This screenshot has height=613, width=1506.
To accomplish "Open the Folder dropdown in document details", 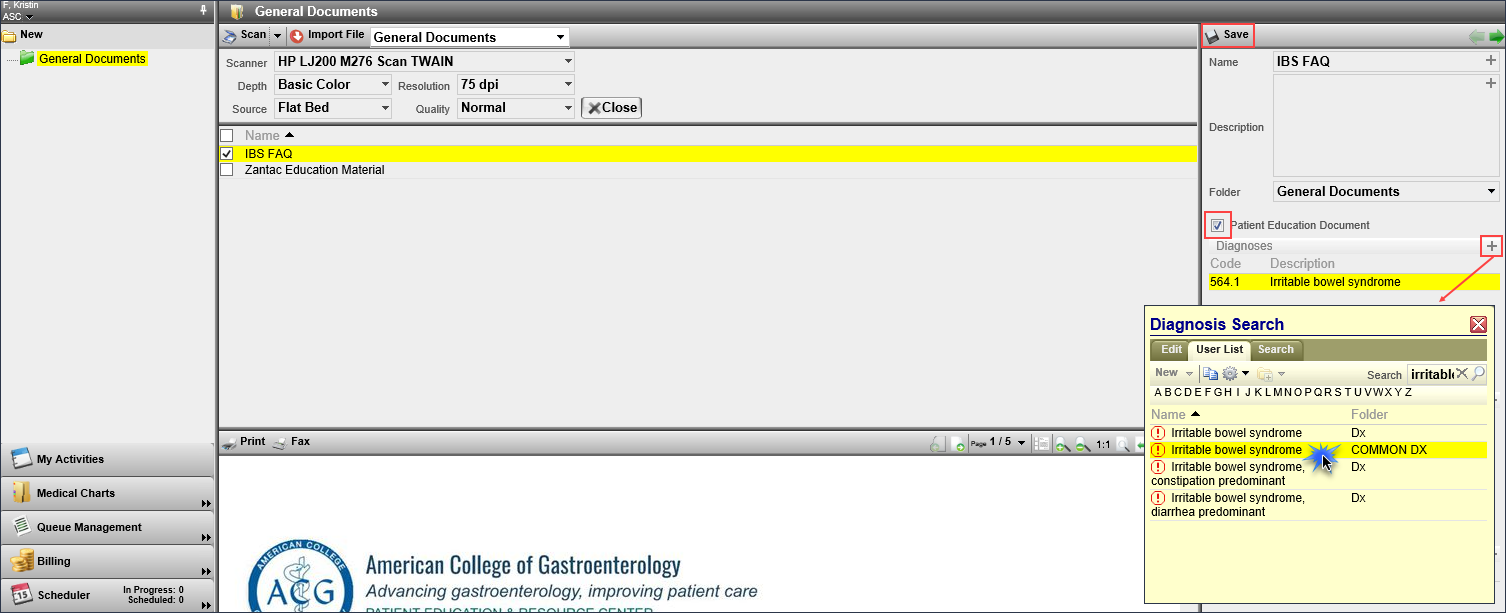I will pos(1386,191).
